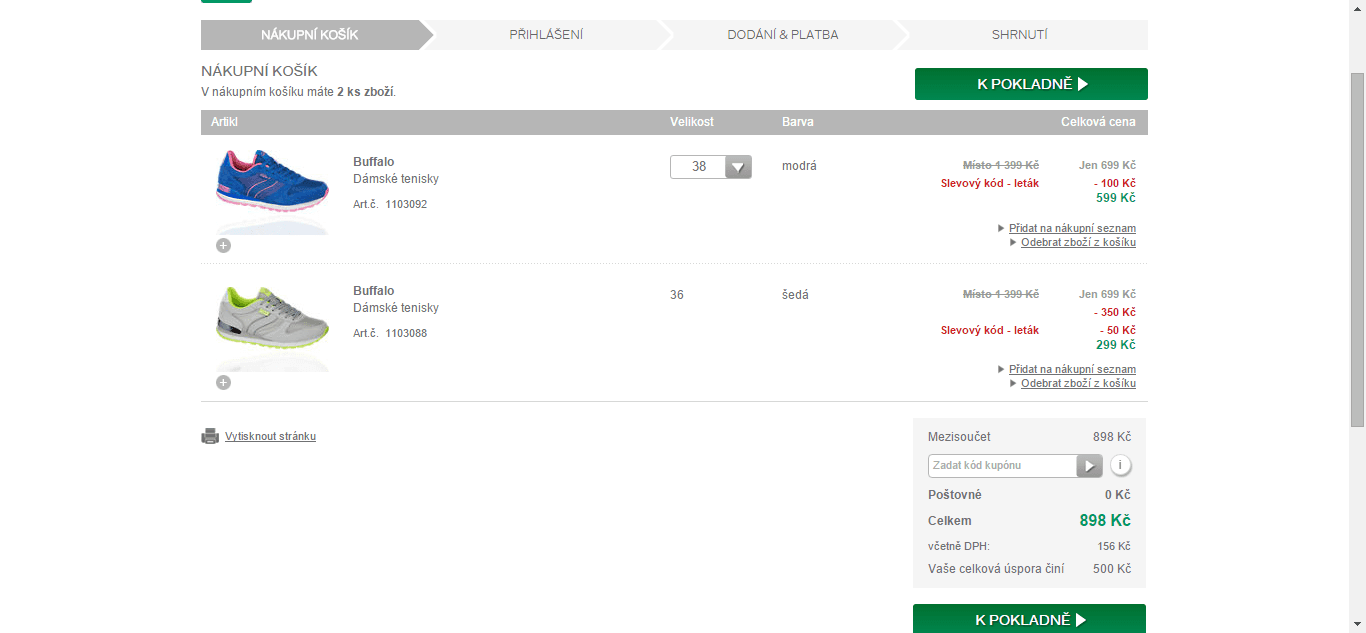Click the colour value šedá
The image size is (1366, 633).
coord(795,295)
